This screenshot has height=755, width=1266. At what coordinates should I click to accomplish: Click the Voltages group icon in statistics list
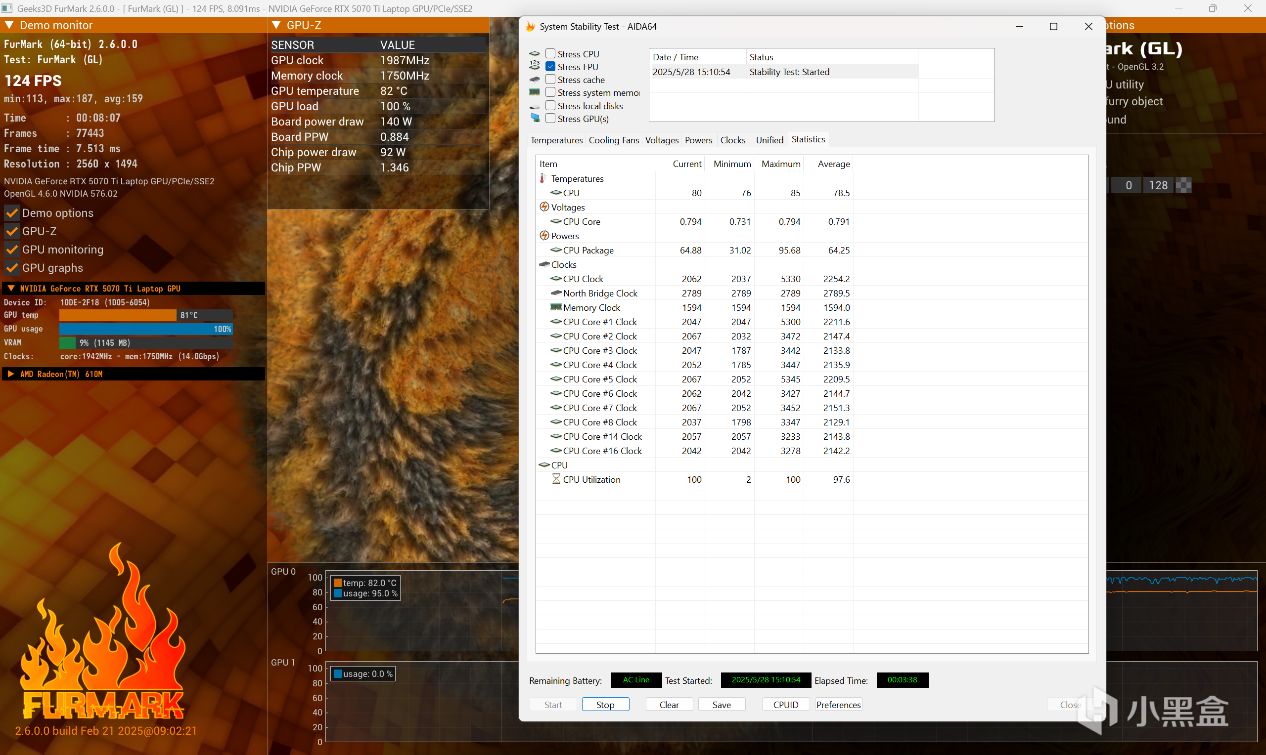click(x=544, y=207)
